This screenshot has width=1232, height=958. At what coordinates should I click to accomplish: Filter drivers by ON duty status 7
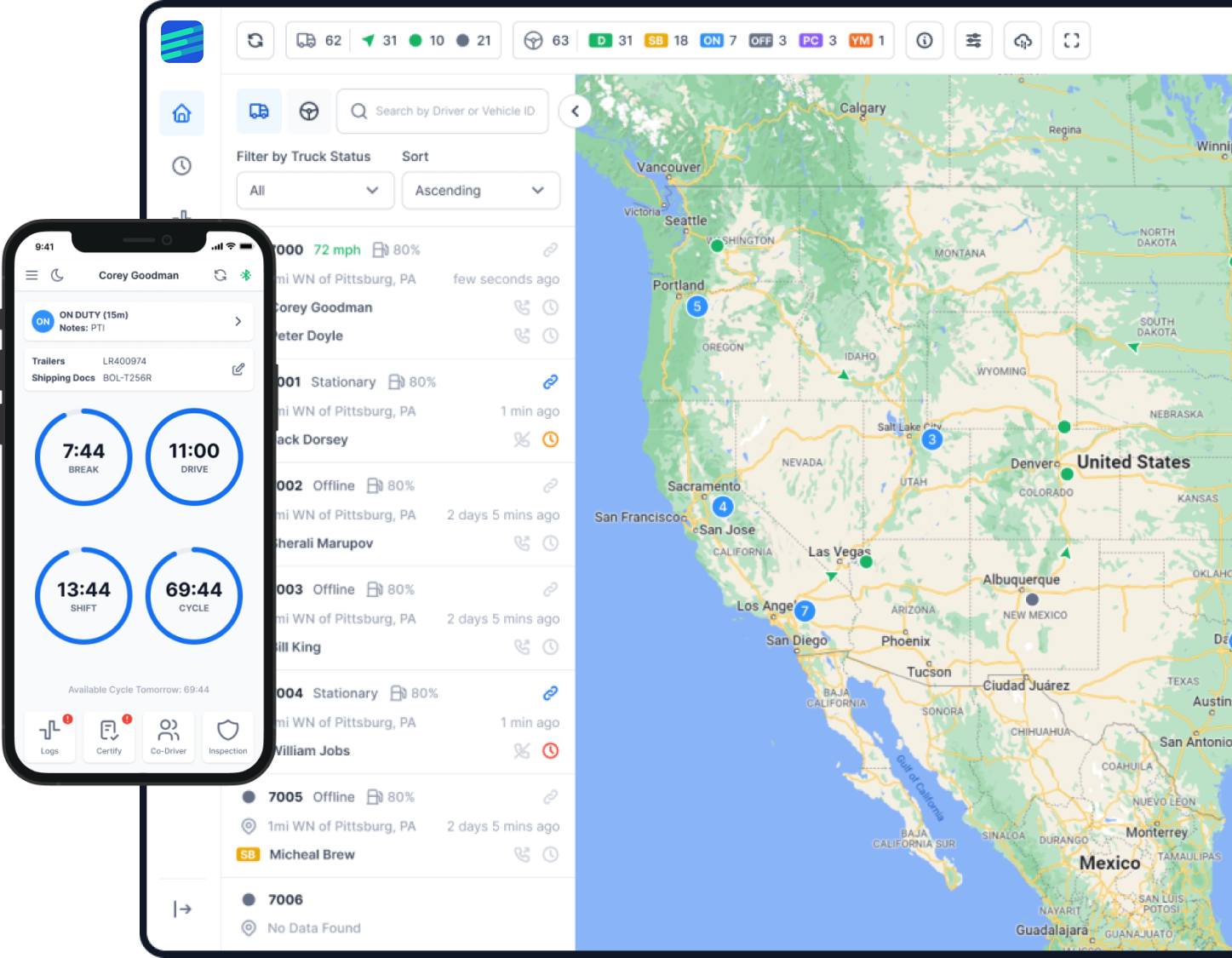tap(718, 40)
